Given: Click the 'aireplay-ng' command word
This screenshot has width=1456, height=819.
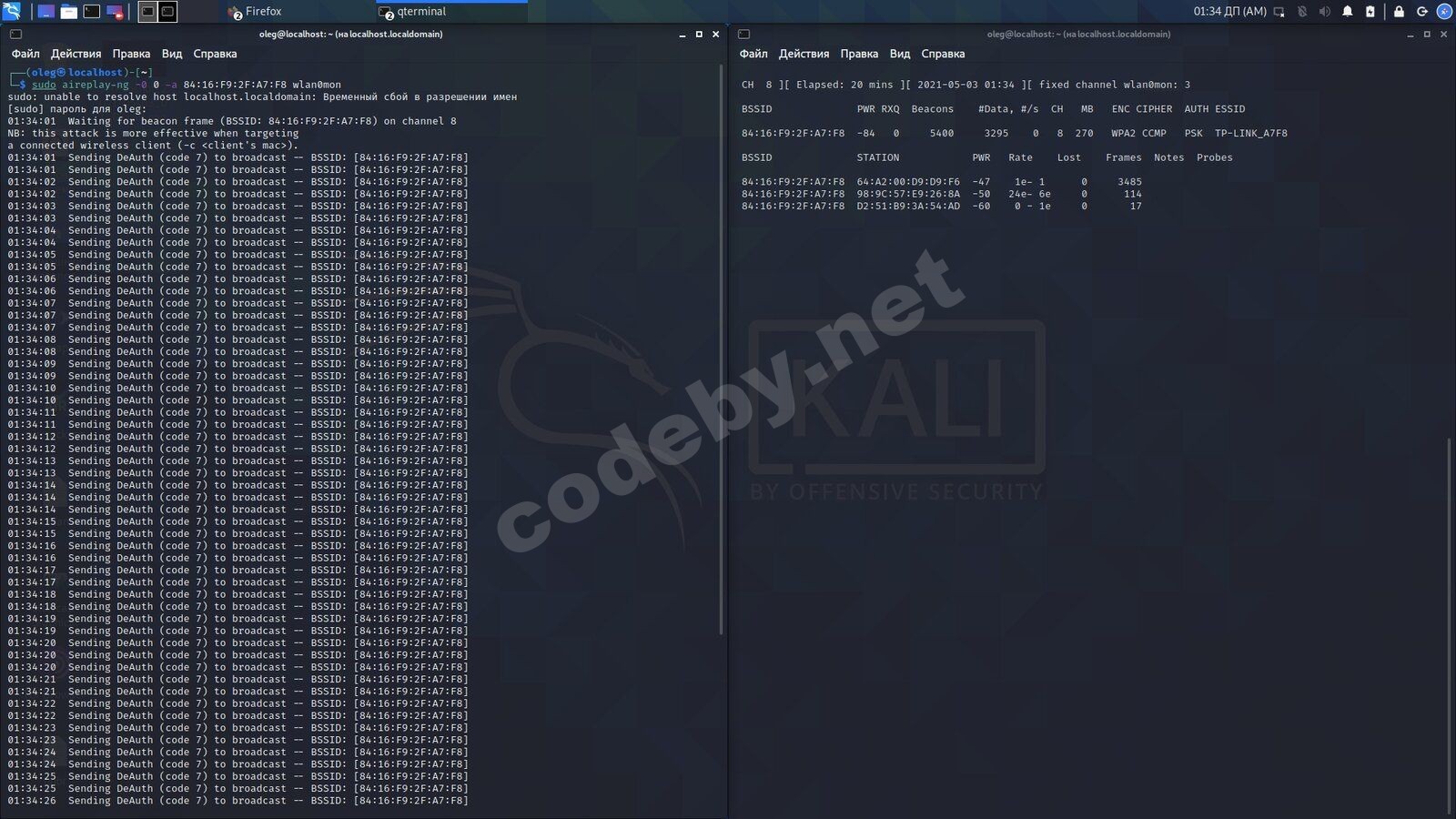Looking at the screenshot, I should tap(96, 85).
